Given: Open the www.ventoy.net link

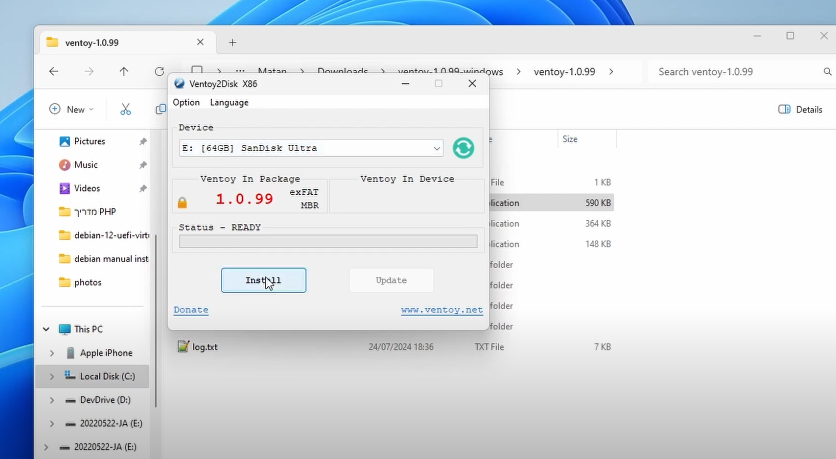Looking at the screenshot, I should click(442, 310).
